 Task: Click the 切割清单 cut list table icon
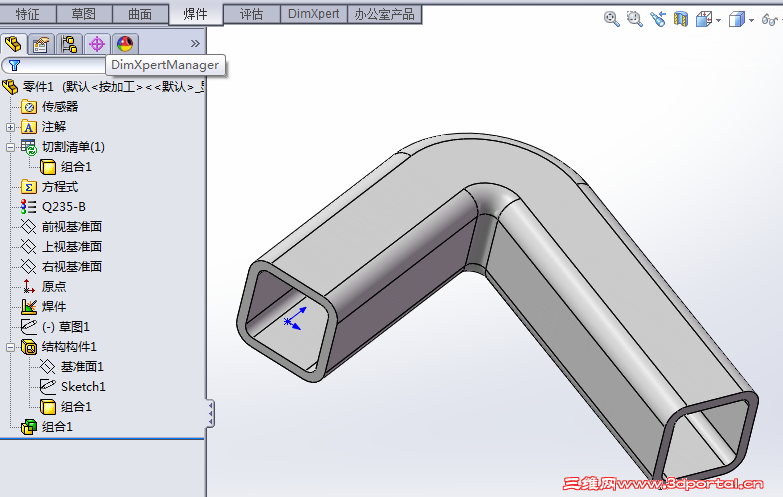point(29,147)
